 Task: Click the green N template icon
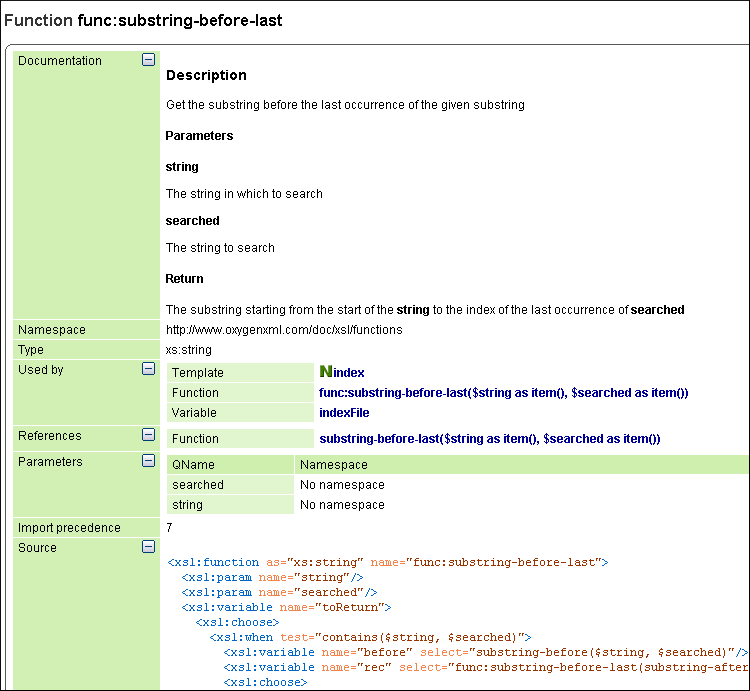pos(325,371)
